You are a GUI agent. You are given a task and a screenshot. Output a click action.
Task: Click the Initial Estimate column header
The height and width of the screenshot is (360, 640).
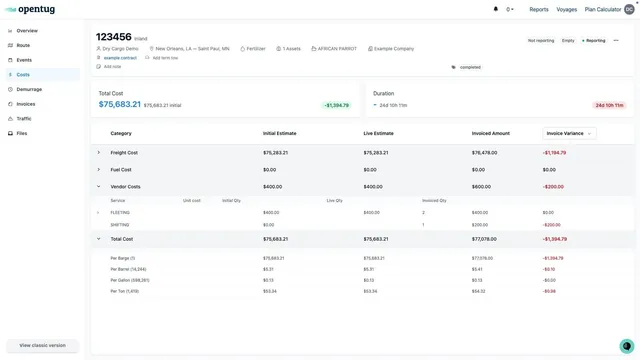point(280,133)
